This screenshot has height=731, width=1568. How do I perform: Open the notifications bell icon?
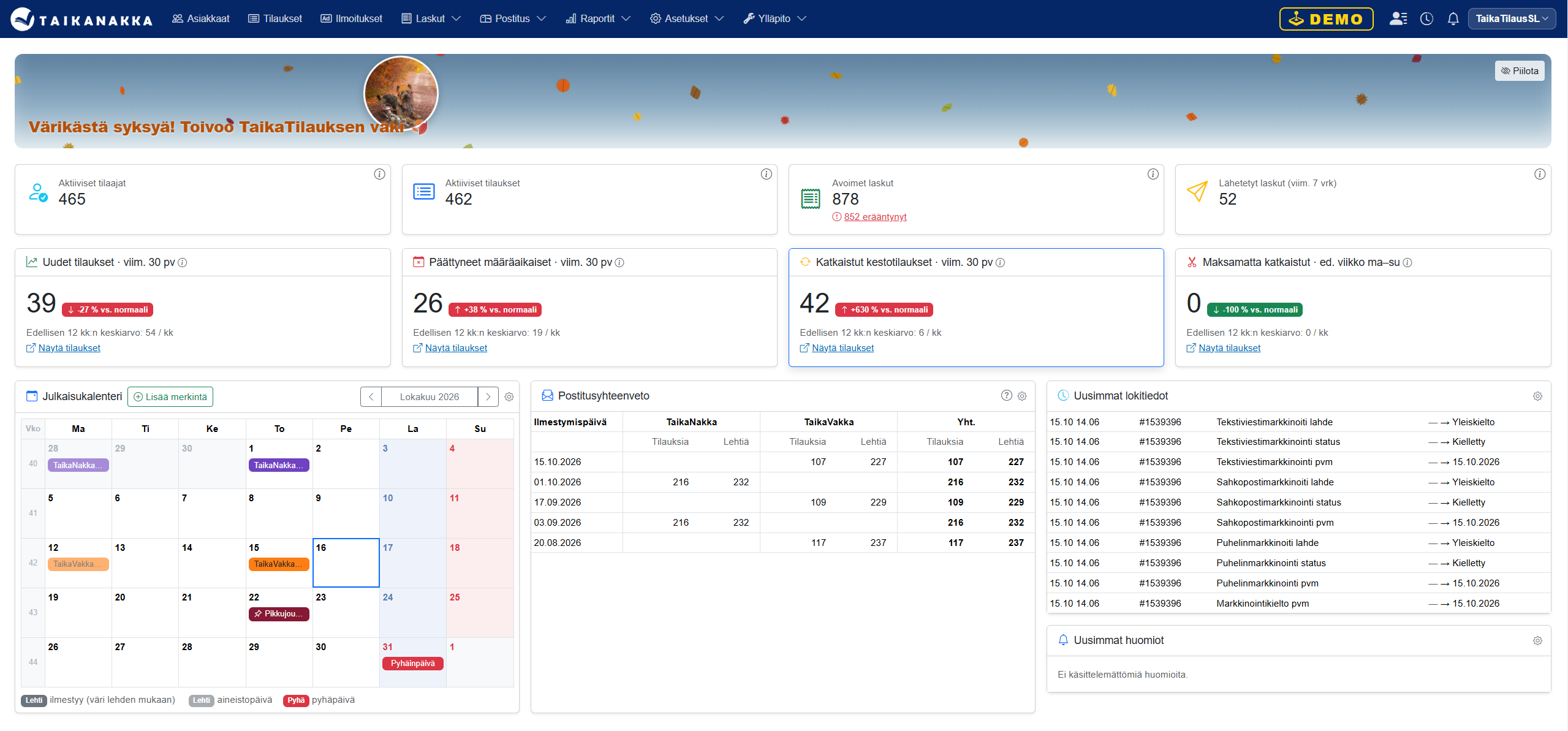pos(1453,19)
